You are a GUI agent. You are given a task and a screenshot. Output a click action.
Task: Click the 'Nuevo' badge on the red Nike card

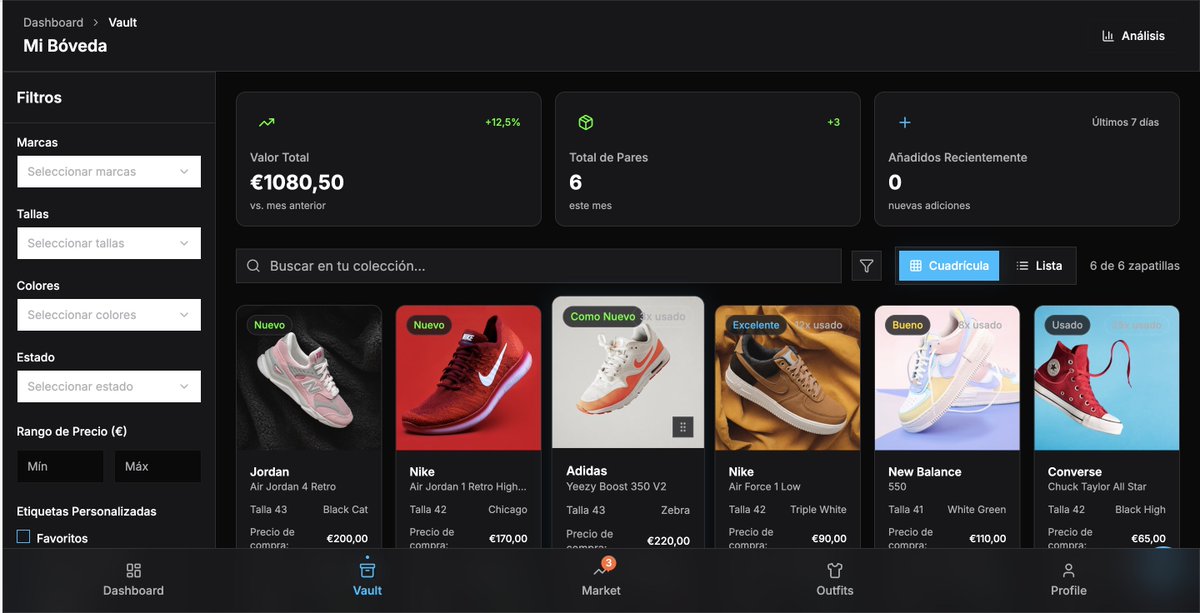[x=429, y=325]
